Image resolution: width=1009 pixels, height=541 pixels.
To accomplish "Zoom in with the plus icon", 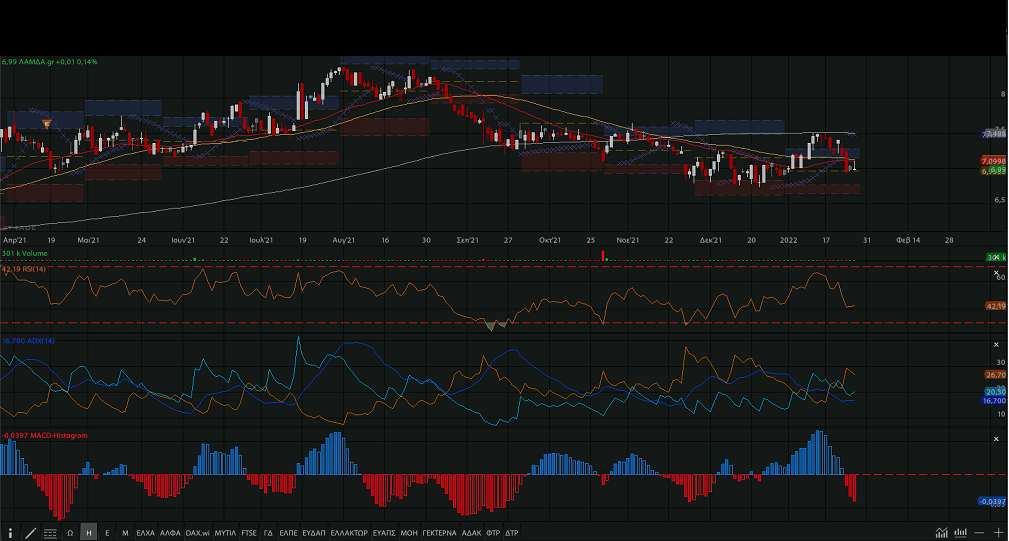I will coord(999,533).
